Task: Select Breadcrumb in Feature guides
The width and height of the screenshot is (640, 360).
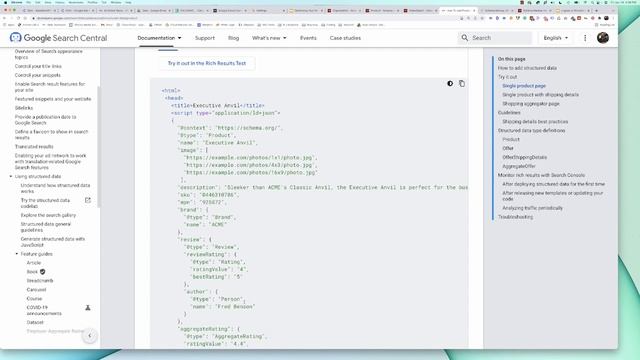Action: click(40, 281)
